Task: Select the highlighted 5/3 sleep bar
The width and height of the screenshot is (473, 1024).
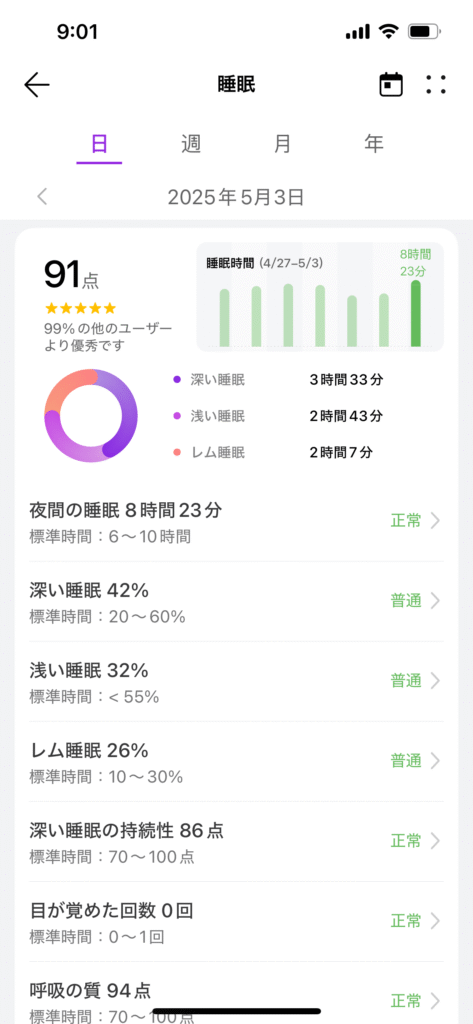Action: tap(416, 314)
